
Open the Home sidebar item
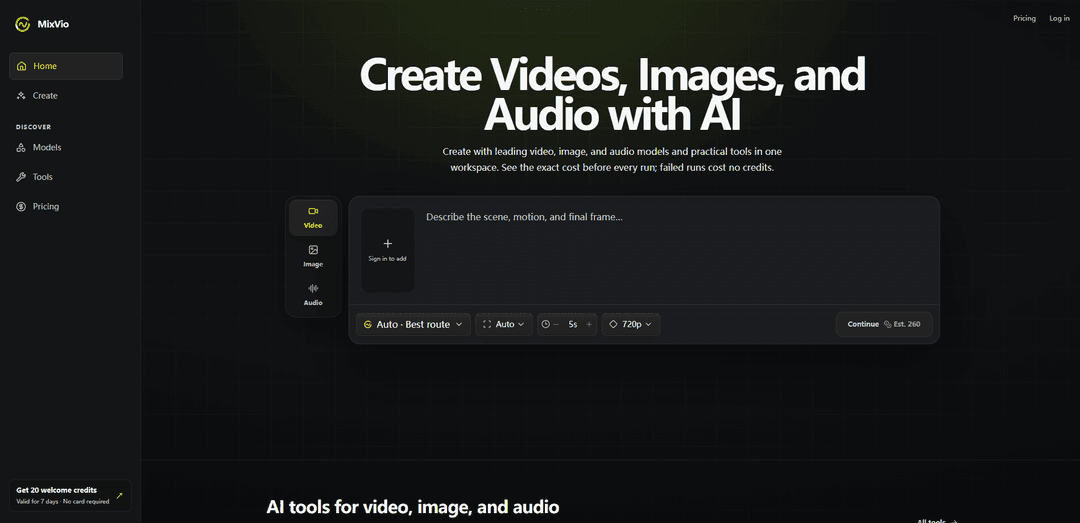point(66,66)
